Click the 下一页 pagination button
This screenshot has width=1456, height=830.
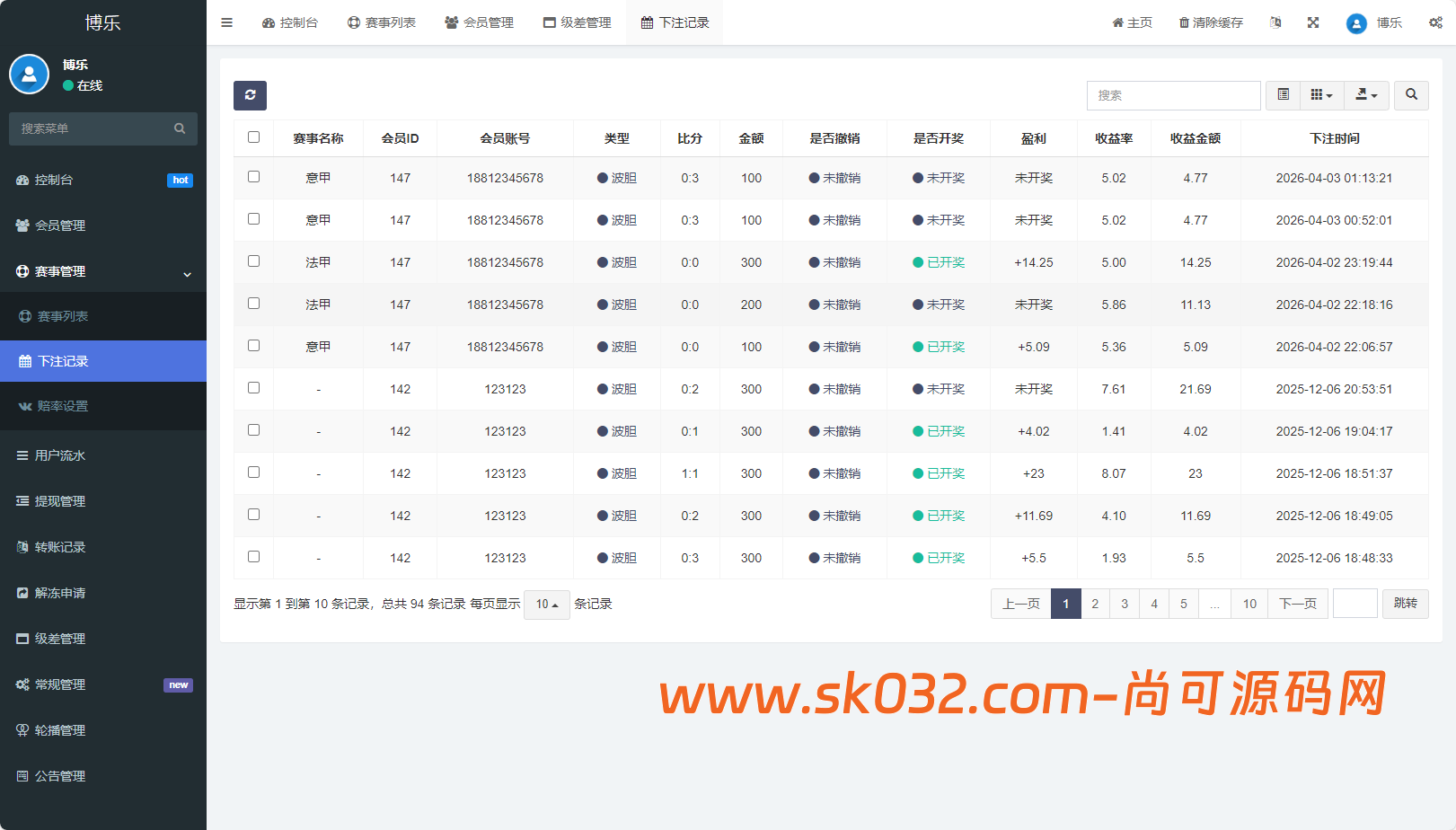pyautogui.click(x=1297, y=604)
